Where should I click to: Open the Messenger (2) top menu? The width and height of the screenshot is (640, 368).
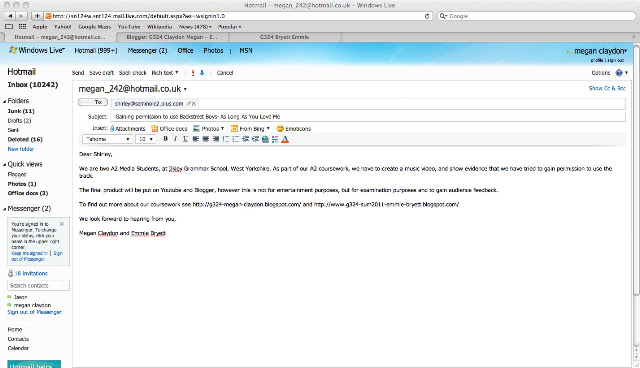(147, 51)
